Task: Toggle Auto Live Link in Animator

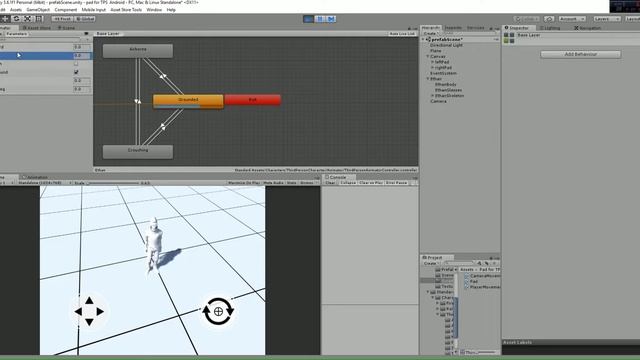Action: pyautogui.click(x=402, y=34)
